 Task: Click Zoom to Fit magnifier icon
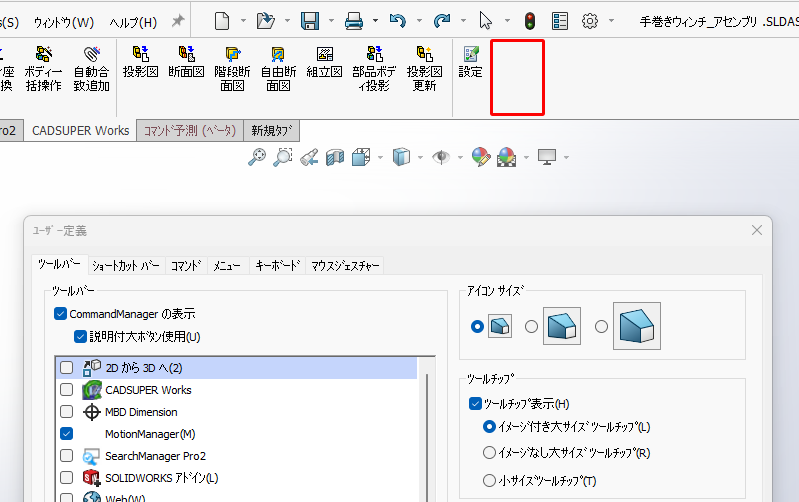tap(257, 157)
